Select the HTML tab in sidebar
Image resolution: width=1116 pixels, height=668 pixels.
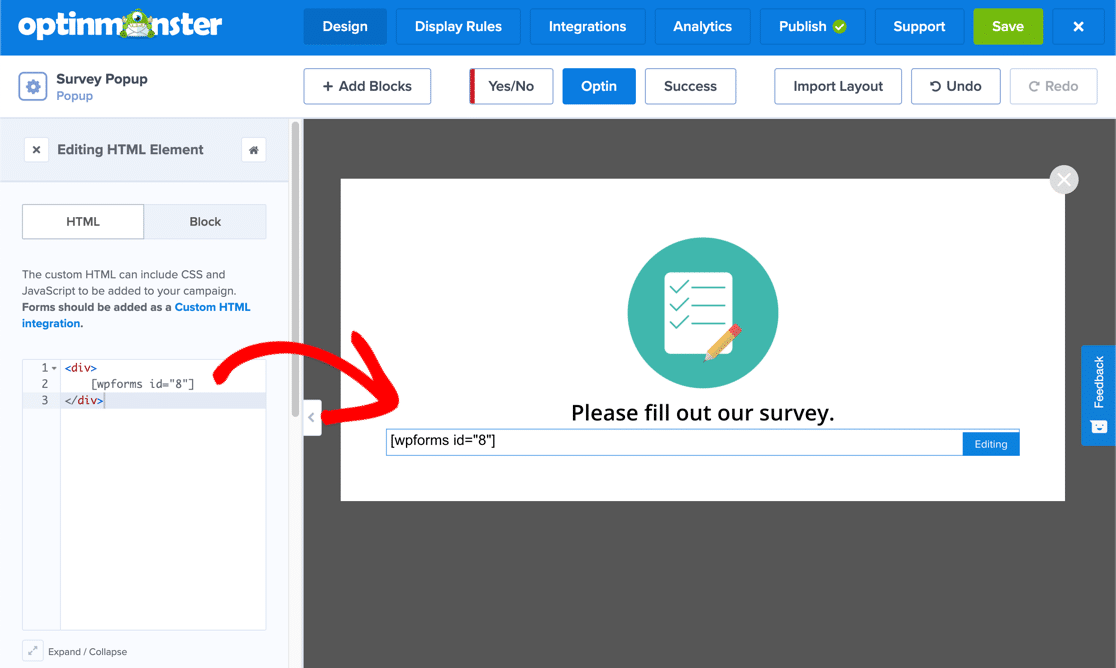(x=83, y=221)
